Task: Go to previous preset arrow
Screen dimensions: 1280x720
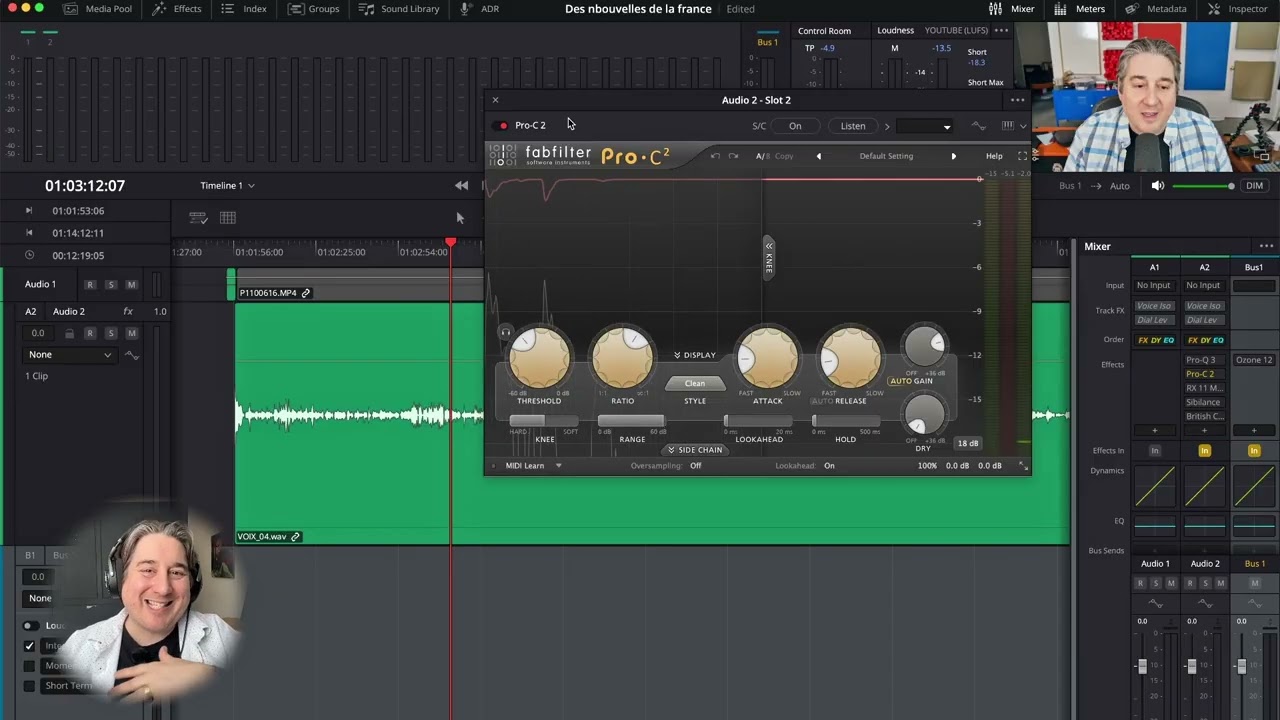Action: click(x=818, y=156)
